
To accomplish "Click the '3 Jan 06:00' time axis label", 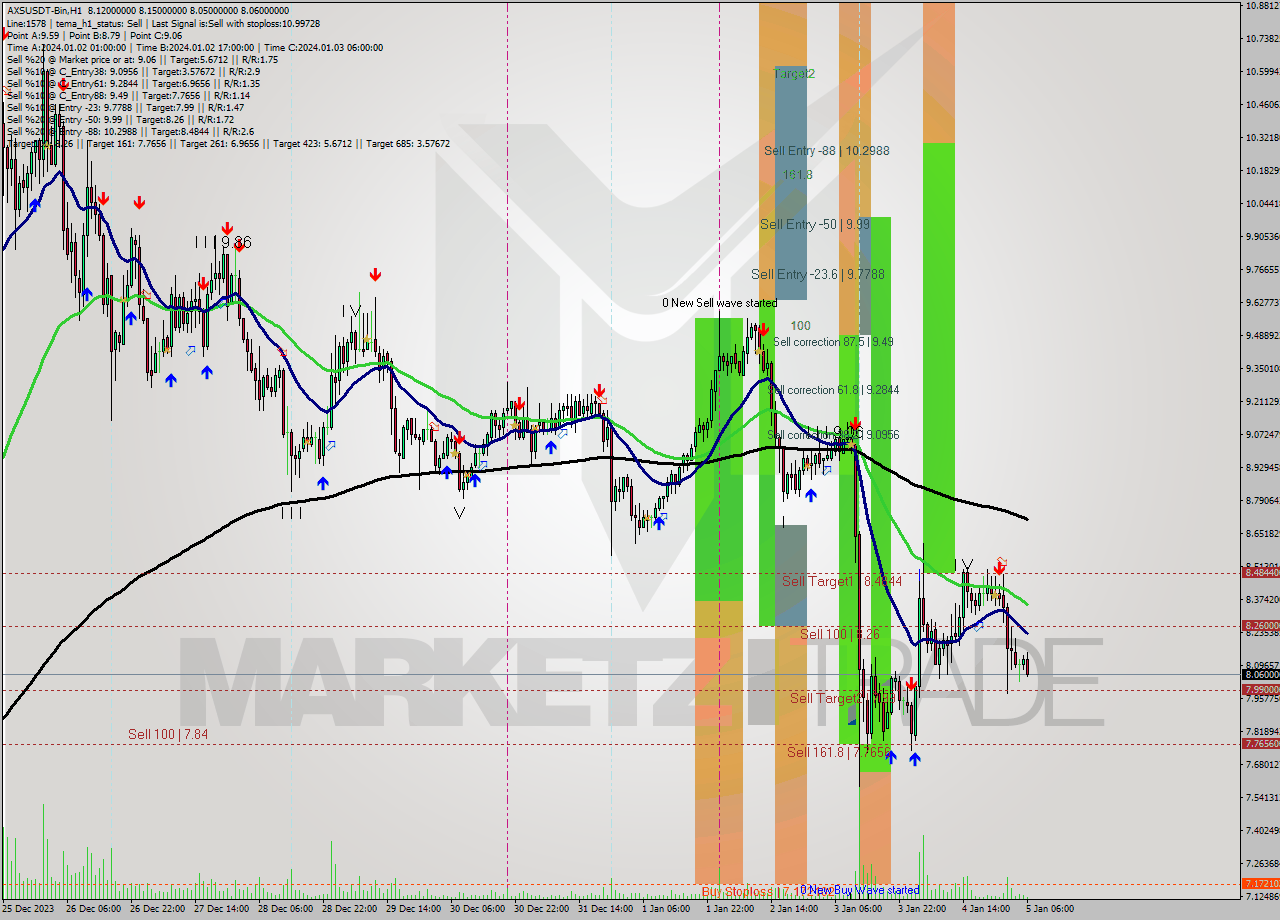I will tap(860, 908).
